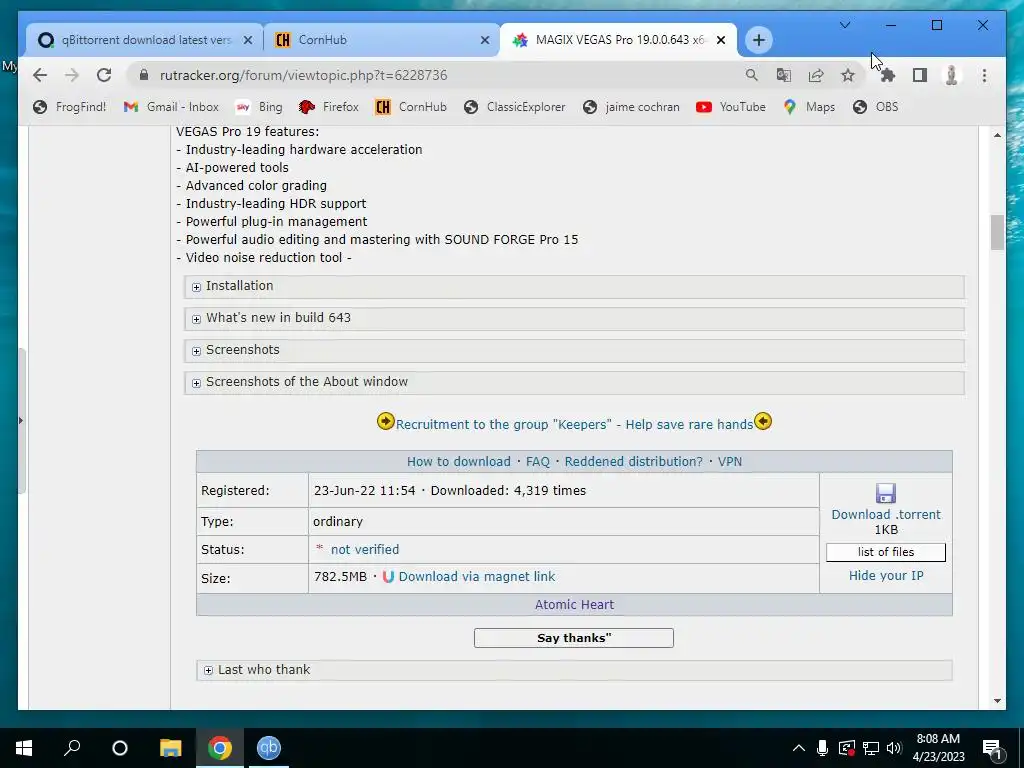The height and width of the screenshot is (768, 1024).
Task: Expand the Screenshots spoiler
Action: (x=574, y=350)
